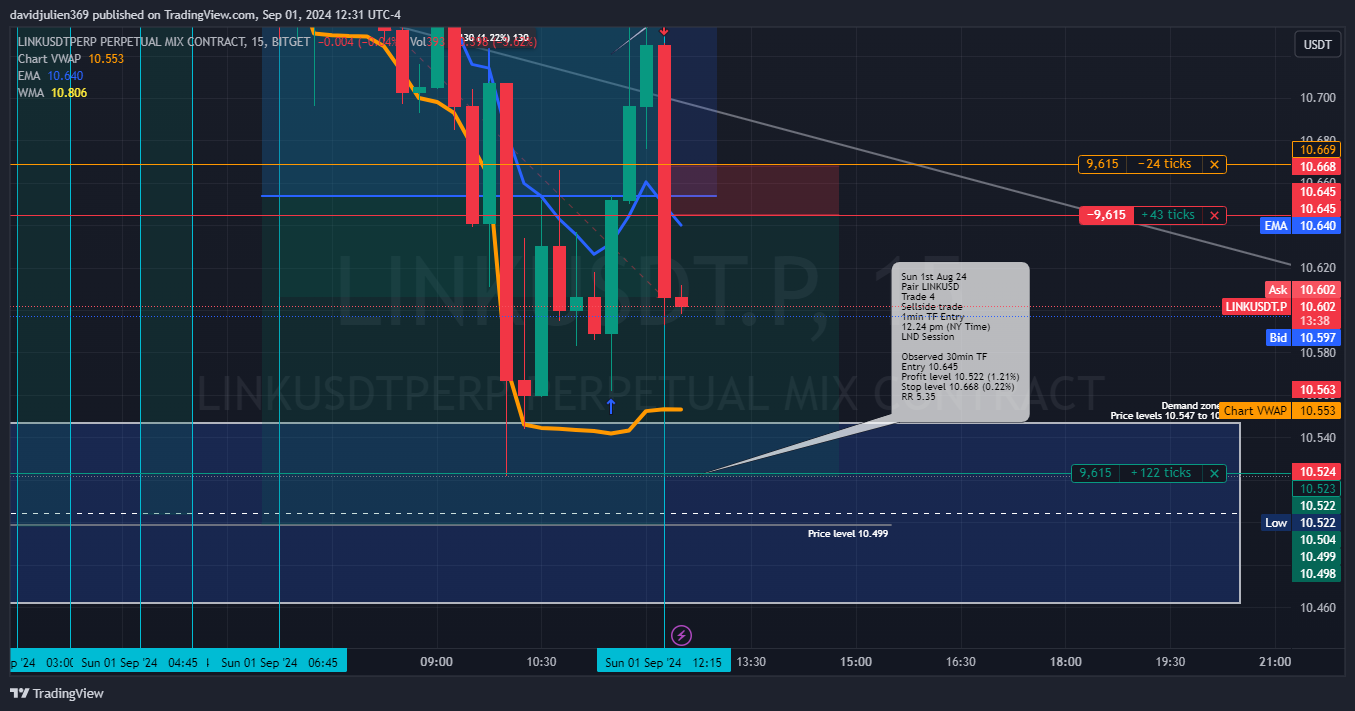This screenshot has width=1355, height=711.
Task: Click the 10.524 red price tag
Action: pos(1315,472)
